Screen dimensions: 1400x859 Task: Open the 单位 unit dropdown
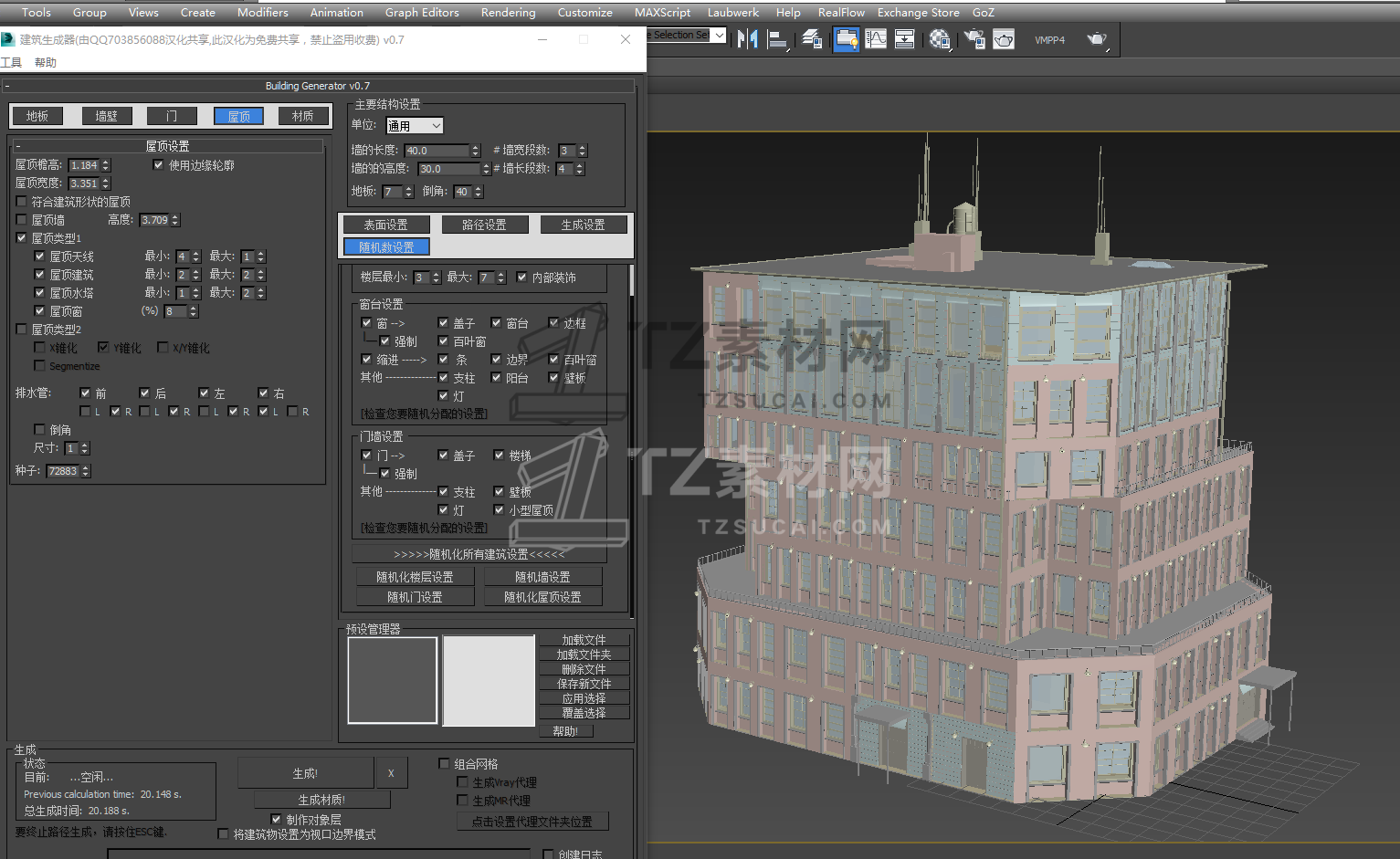click(415, 126)
